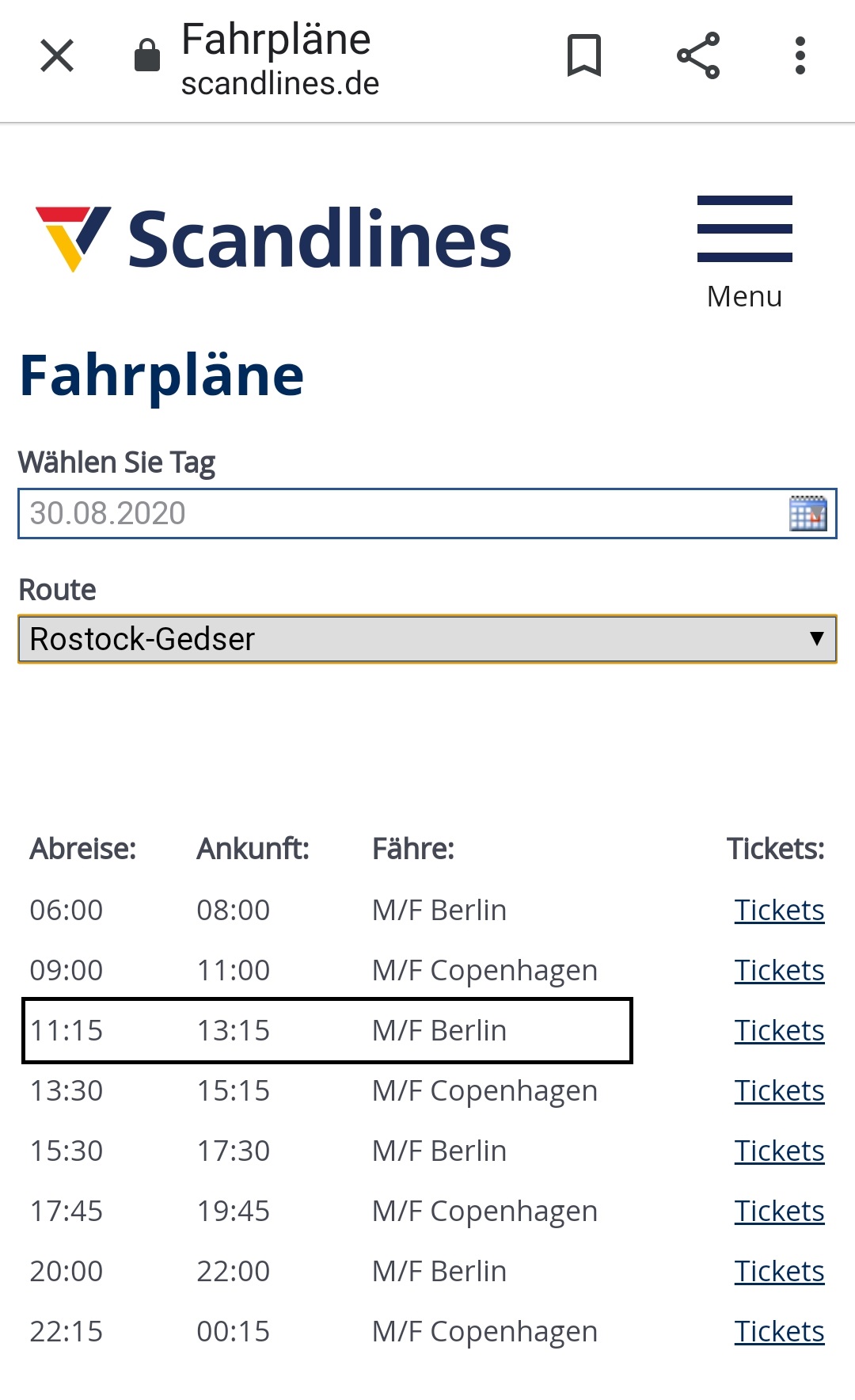The width and height of the screenshot is (855, 1400).
Task: Tap the scandlines.de address text
Action: coord(280,84)
